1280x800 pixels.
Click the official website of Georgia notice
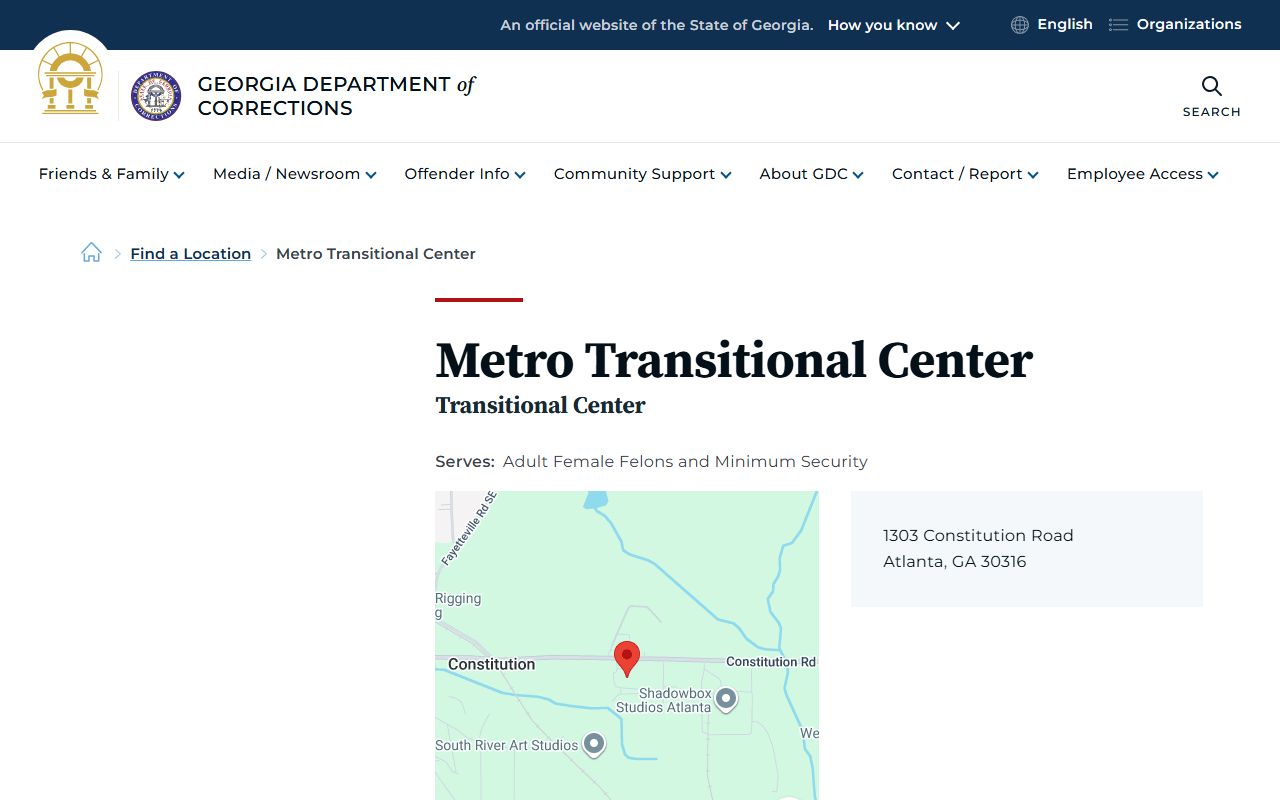click(x=657, y=25)
